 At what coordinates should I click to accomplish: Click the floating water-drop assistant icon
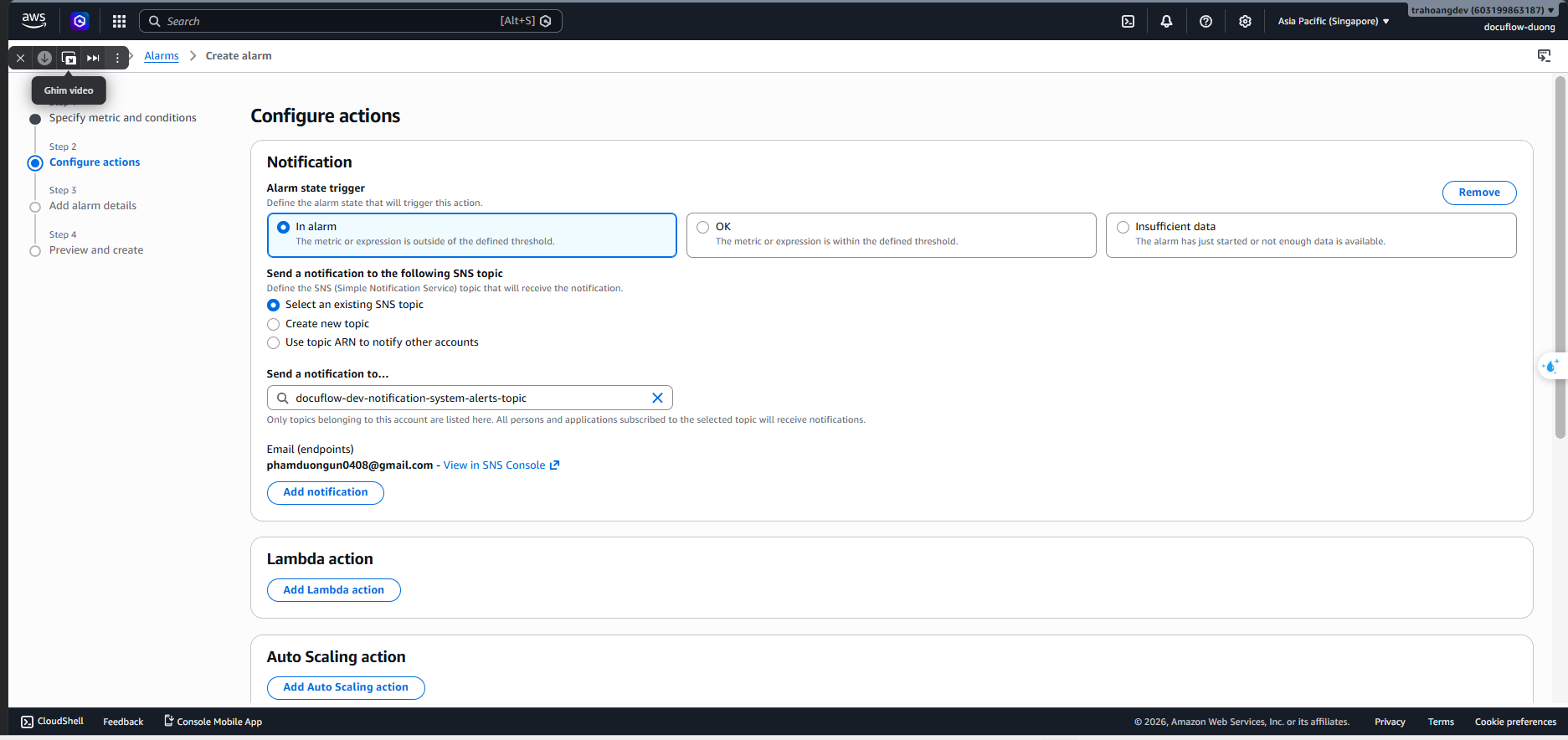tap(1551, 366)
